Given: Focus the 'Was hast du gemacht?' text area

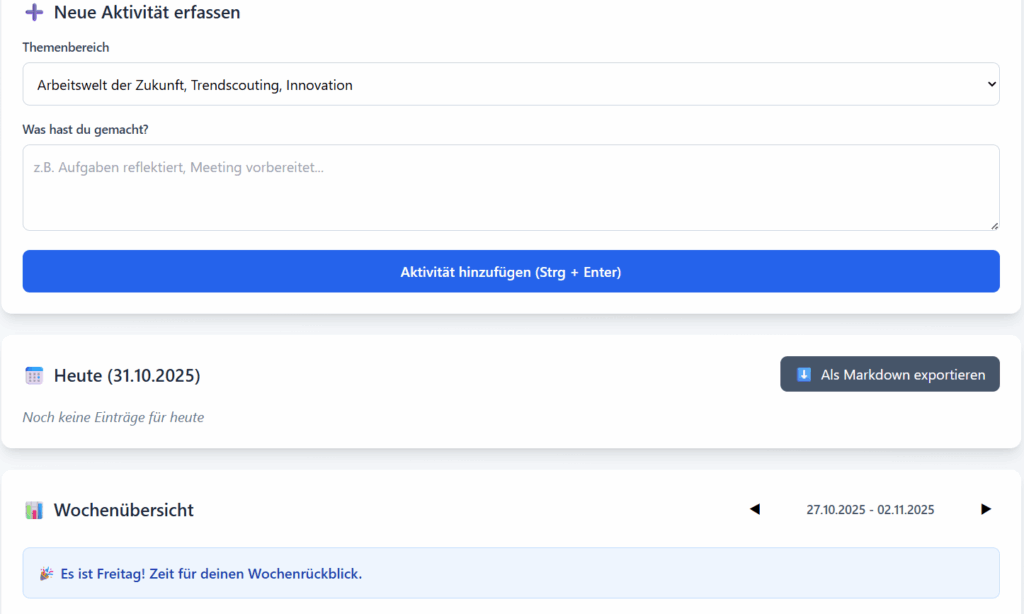Looking at the screenshot, I should click(x=510, y=188).
